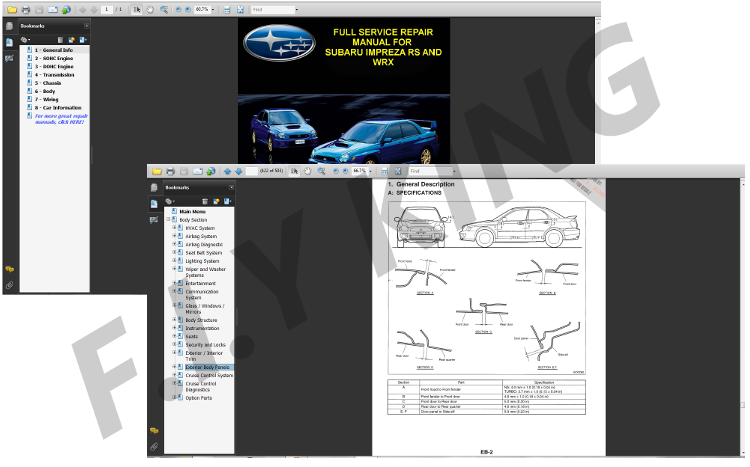Screen dimensions: 750x467
Task: Select 'Wiper and Washer Systems' bookmark
Action: (205, 272)
